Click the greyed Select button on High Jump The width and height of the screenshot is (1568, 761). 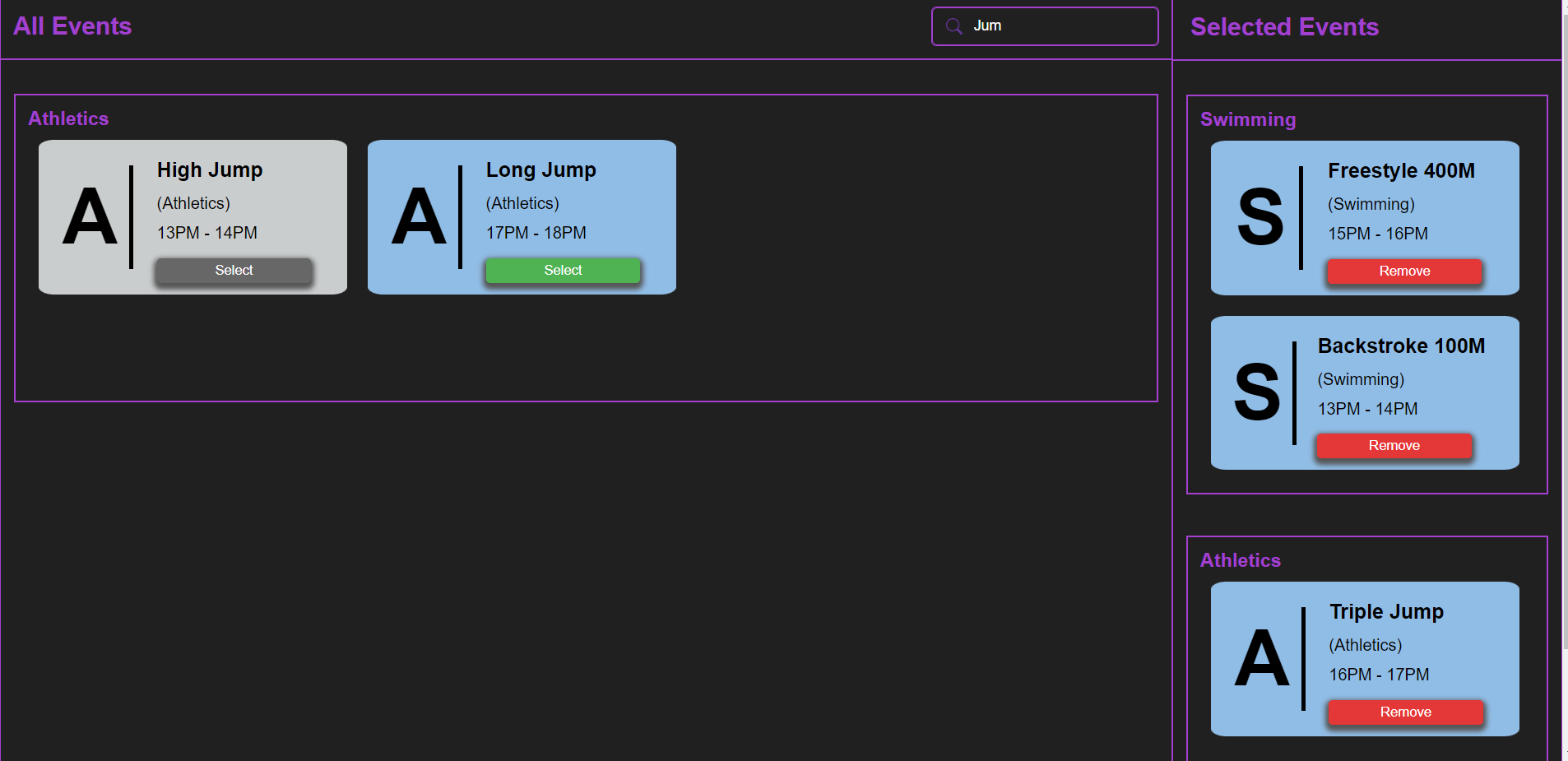234,270
